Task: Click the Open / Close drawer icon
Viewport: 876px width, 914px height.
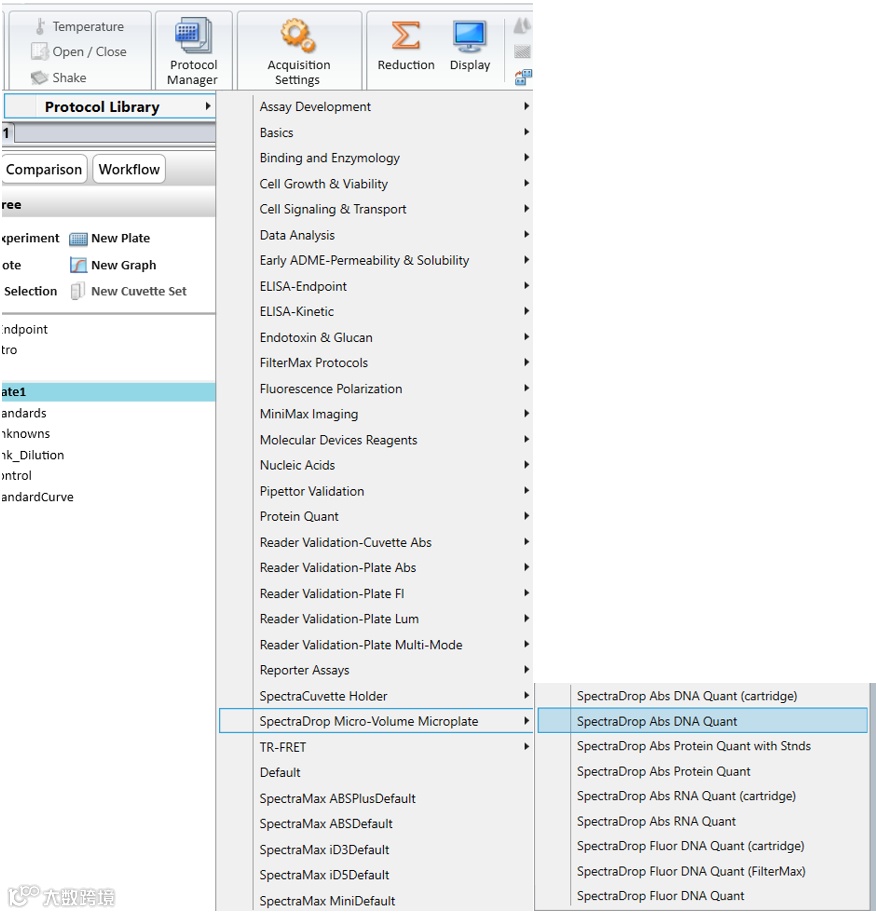Action: (40, 51)
